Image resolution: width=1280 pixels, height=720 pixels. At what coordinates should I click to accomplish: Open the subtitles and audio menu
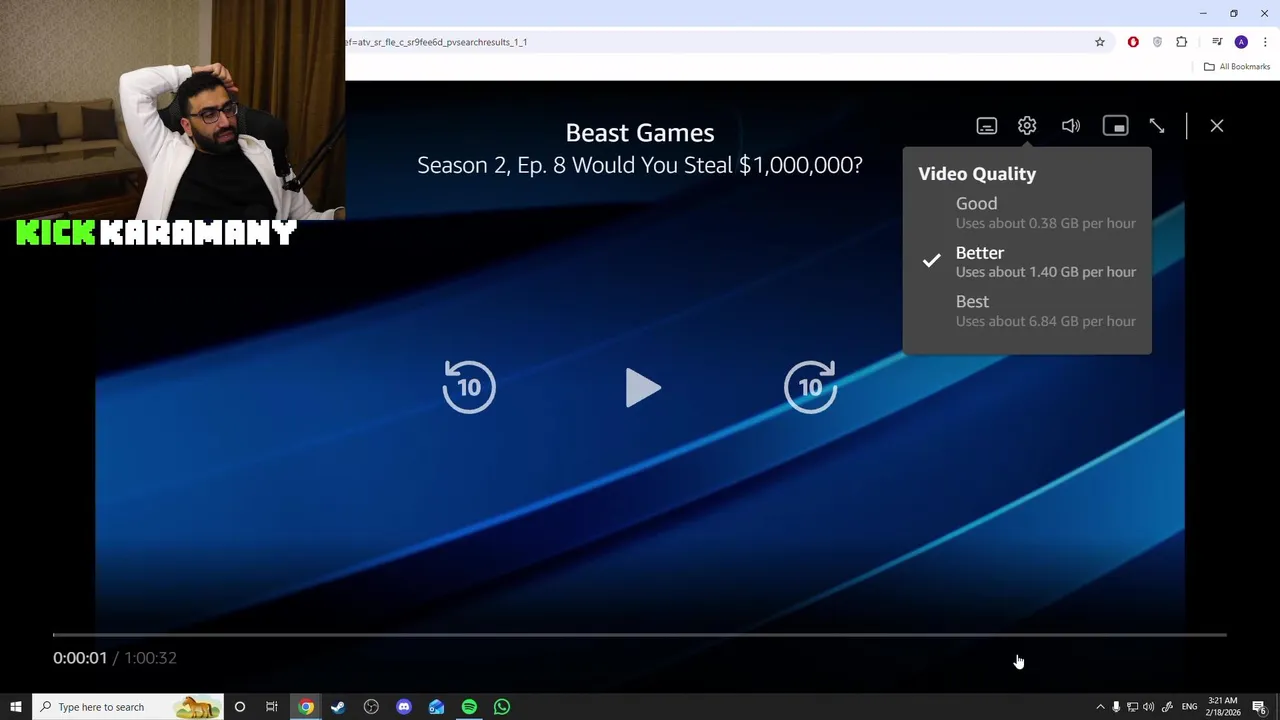tap(987, 126)
